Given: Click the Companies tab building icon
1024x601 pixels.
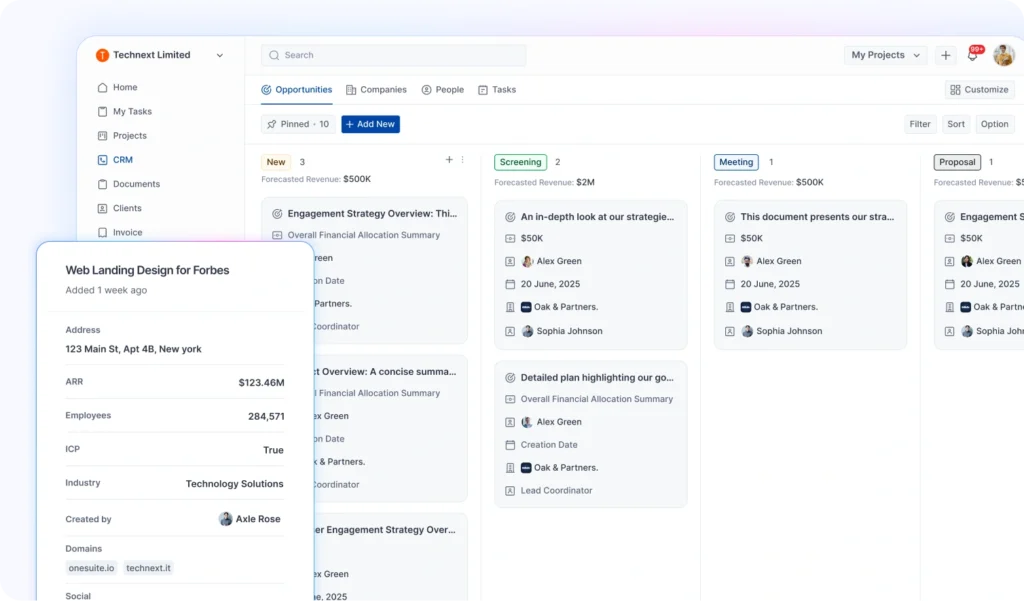Looking at the screenshot, I should 351,90.
